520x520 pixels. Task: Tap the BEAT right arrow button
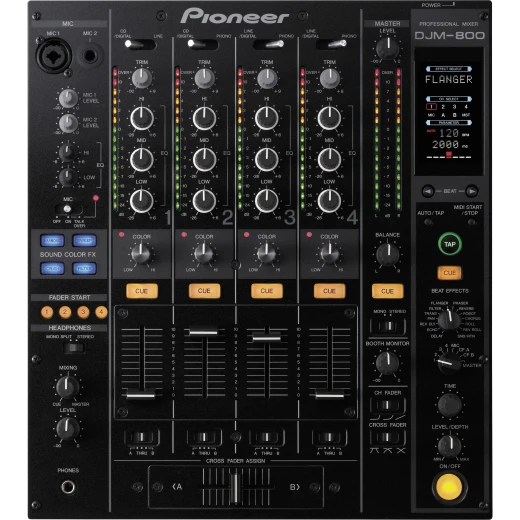(x=471, y=191)
